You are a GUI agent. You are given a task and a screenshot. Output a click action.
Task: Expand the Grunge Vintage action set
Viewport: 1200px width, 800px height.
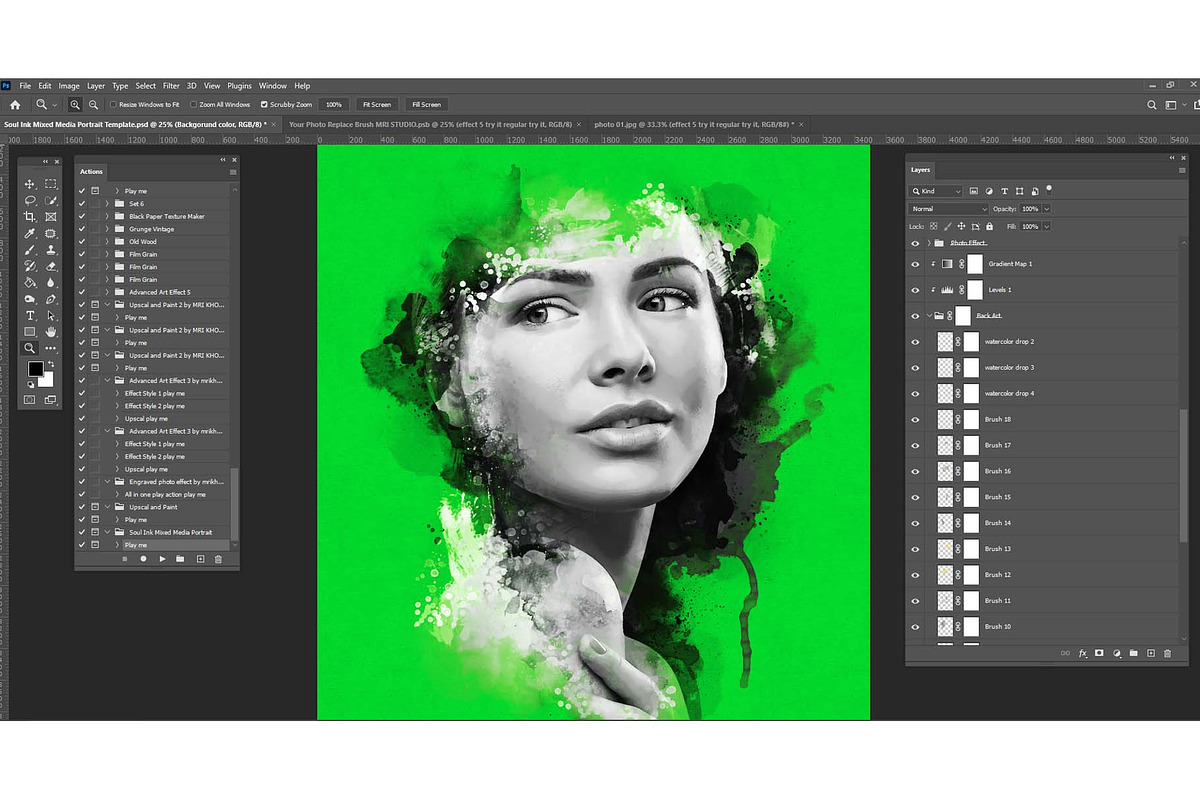coord(107,229)
